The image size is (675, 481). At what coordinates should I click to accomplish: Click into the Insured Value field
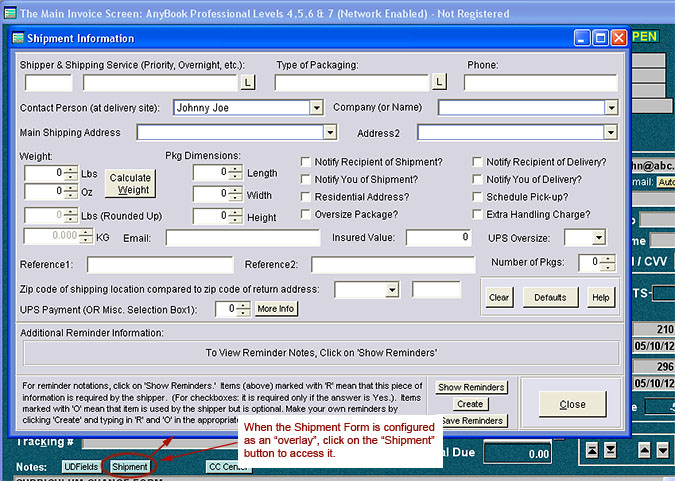coord(438,238)
